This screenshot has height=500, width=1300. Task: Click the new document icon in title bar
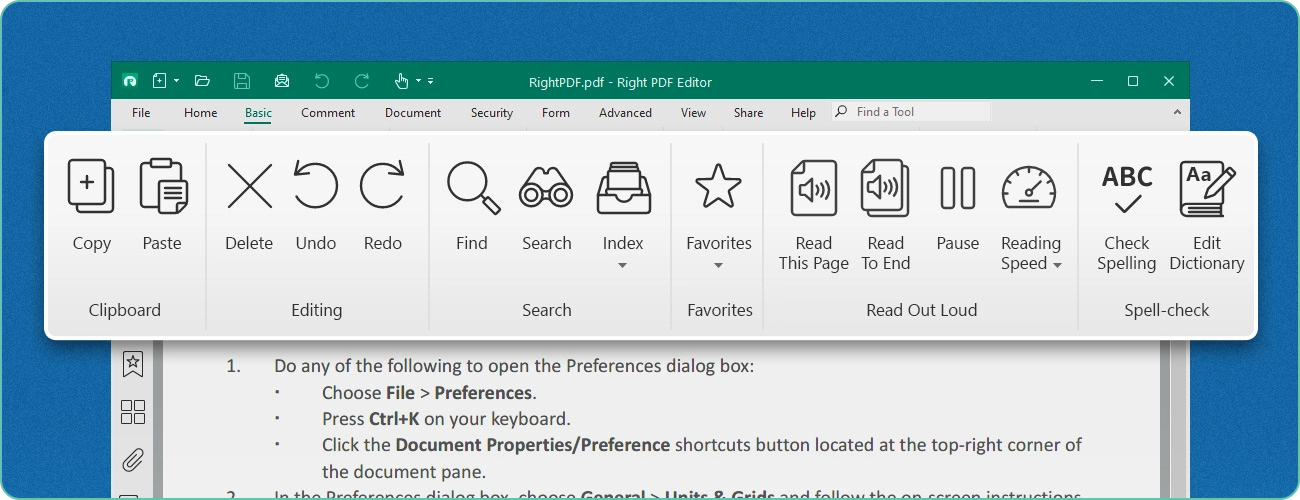click(160, 81)
